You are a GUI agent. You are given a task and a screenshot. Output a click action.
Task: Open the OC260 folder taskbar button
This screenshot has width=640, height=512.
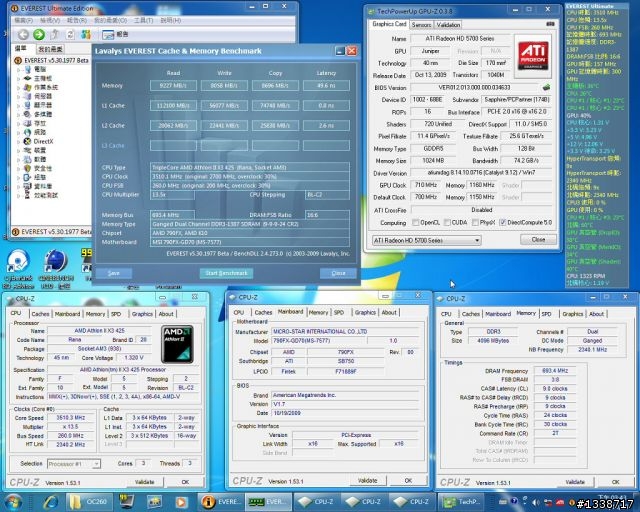88,501
